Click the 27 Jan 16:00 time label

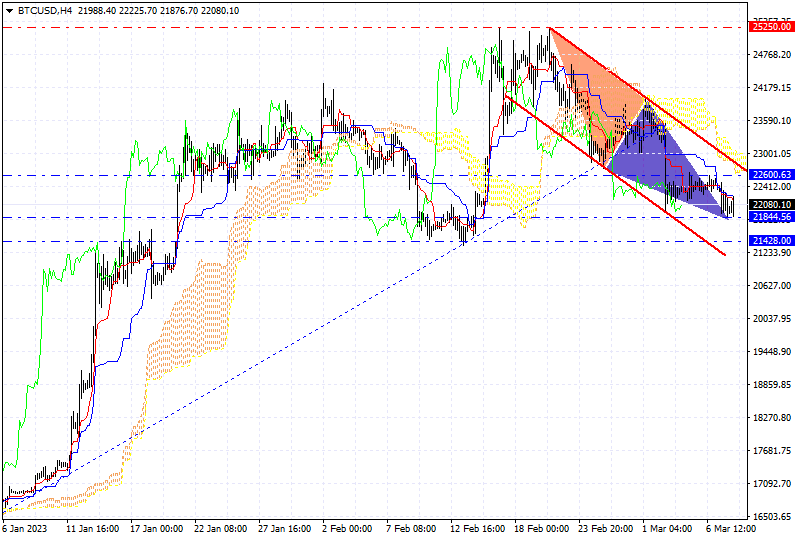coord(285,529)
